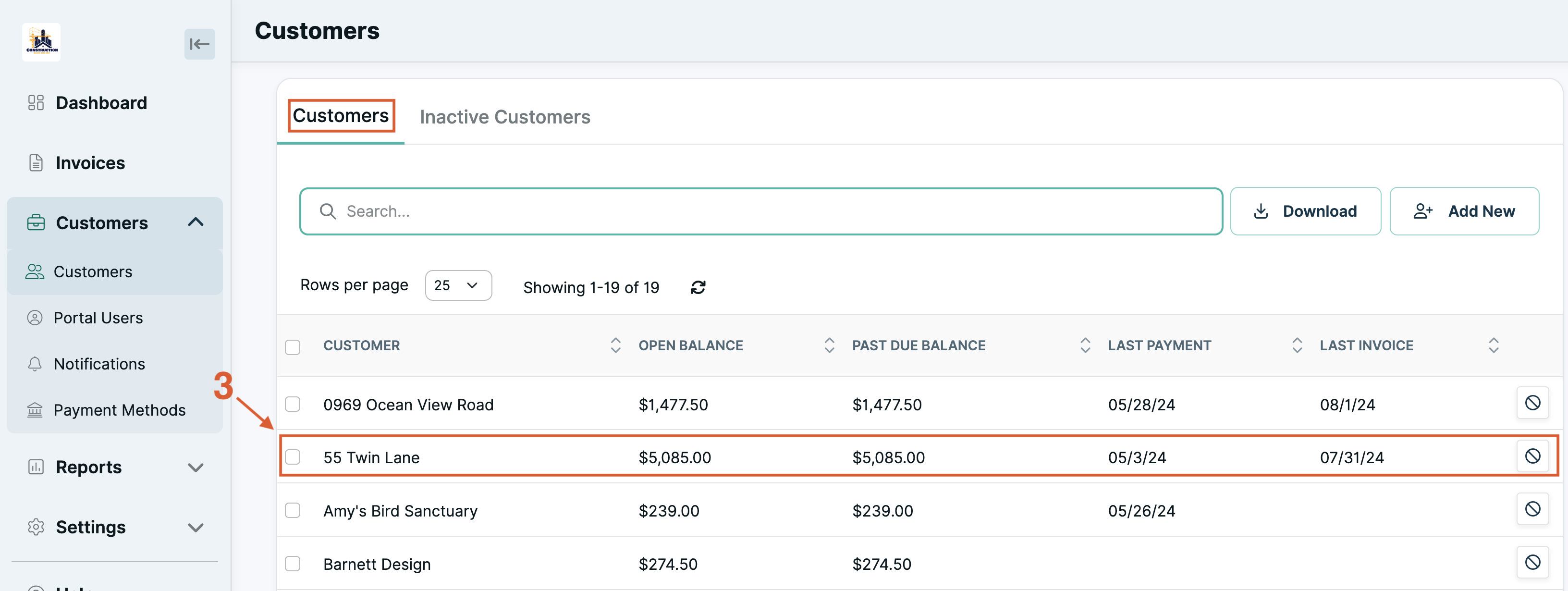Viewport: 1568px width, 591px height.
Task: Focus the customer Search field
Action: (x=761, y=211)
